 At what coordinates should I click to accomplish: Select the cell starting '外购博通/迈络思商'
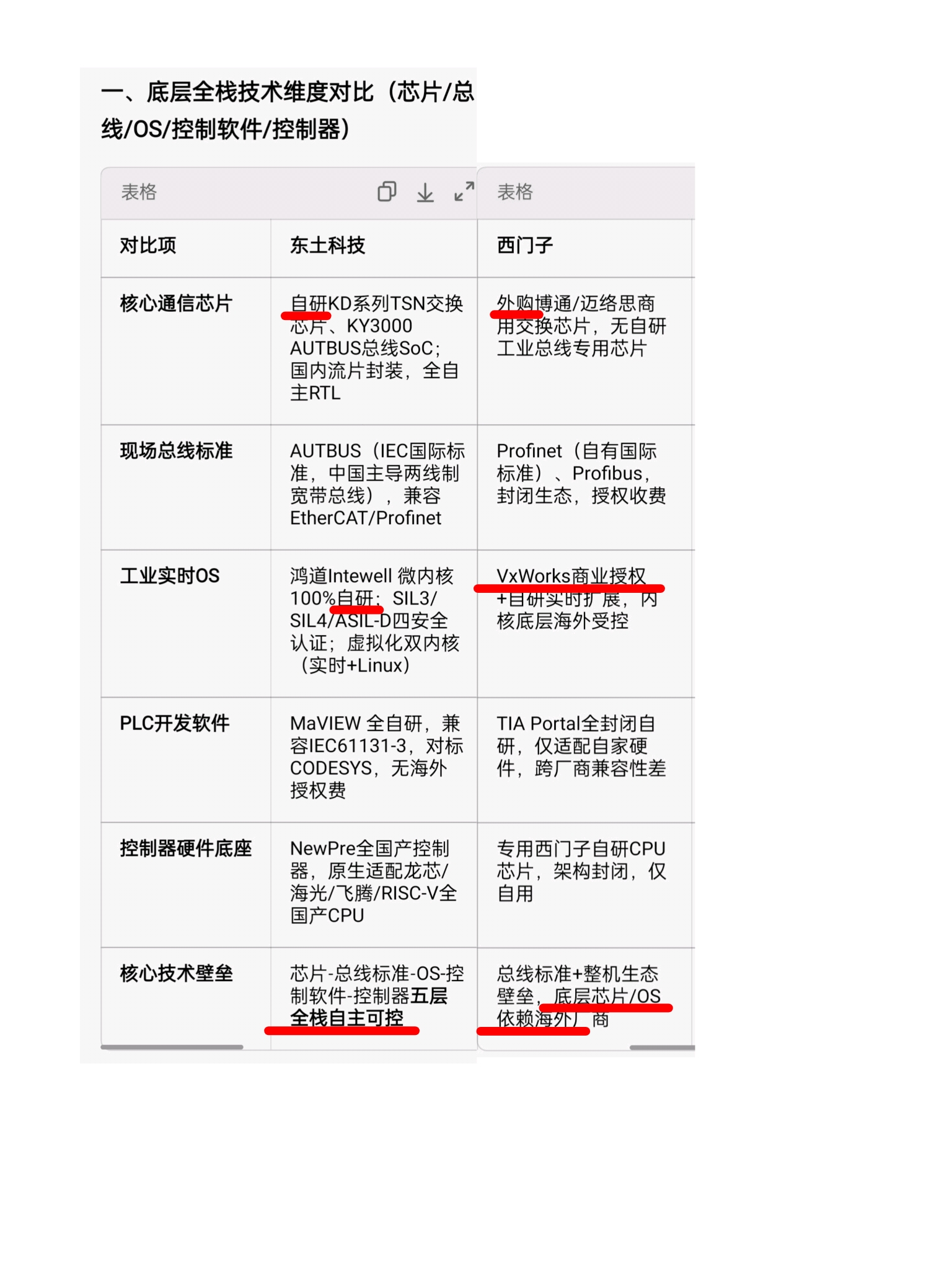tap(584, 351)
